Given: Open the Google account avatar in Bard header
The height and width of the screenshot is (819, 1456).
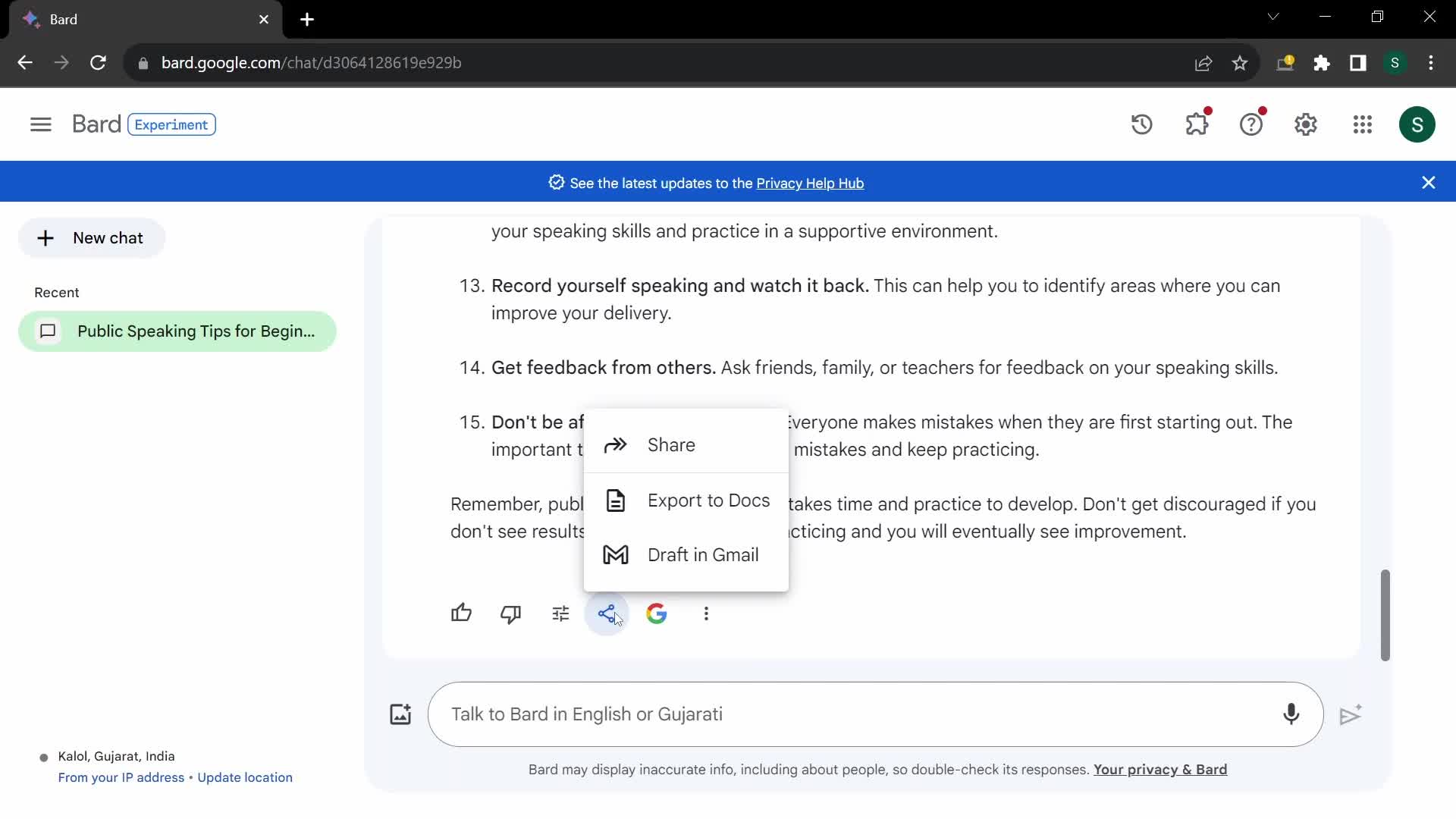Looking at the screenshot, I should [x=1417, y=124].
